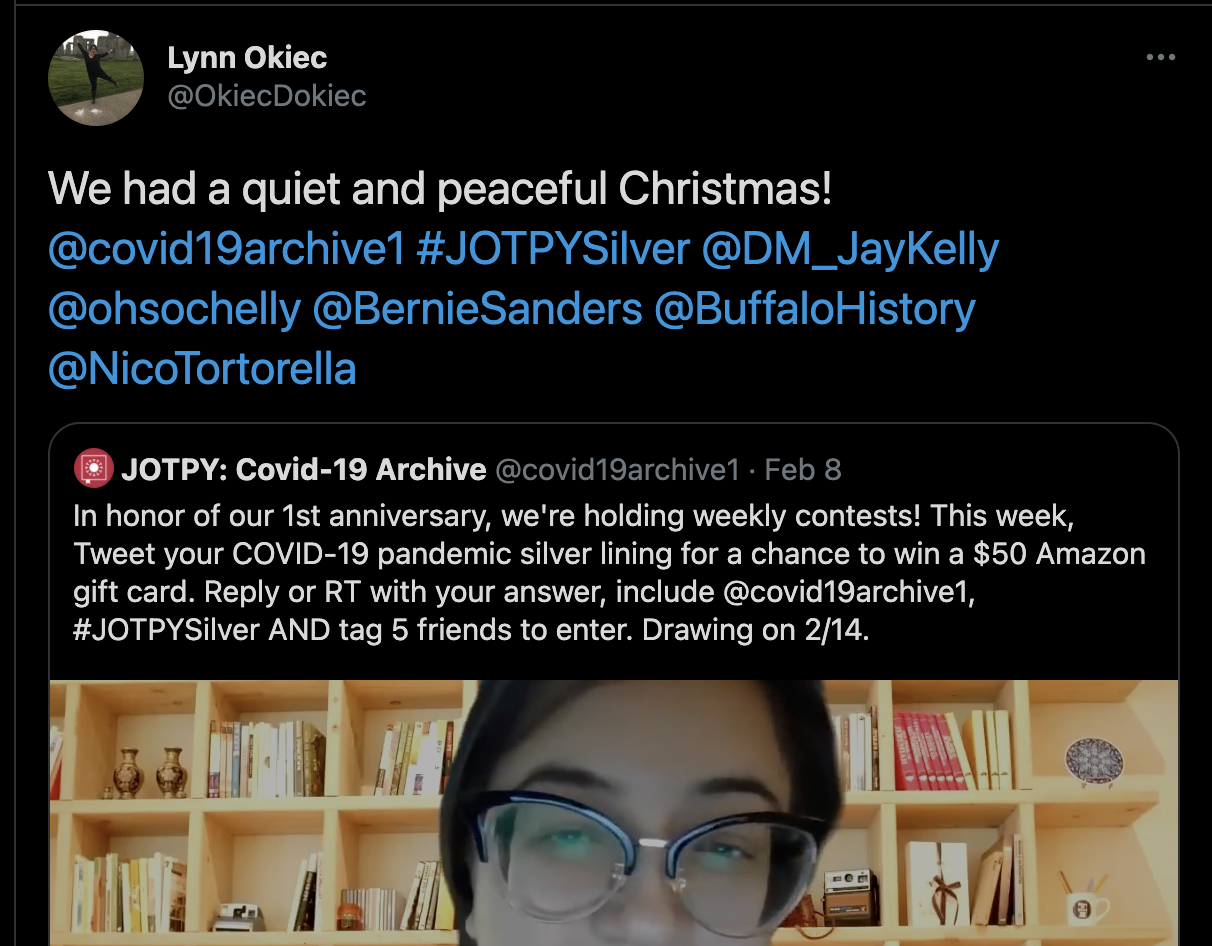Viewport: 1212px width, 946px height.
Task: Open the tweet's three-dot More menu
Action: pyautogui.click(x=1160, y=58)
